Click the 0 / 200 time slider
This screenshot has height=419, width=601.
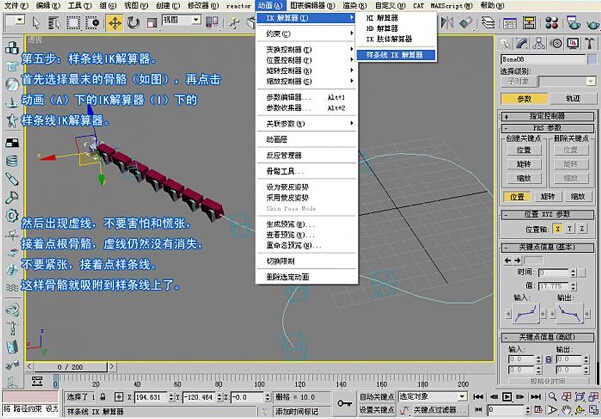click(x=70, y=367)
